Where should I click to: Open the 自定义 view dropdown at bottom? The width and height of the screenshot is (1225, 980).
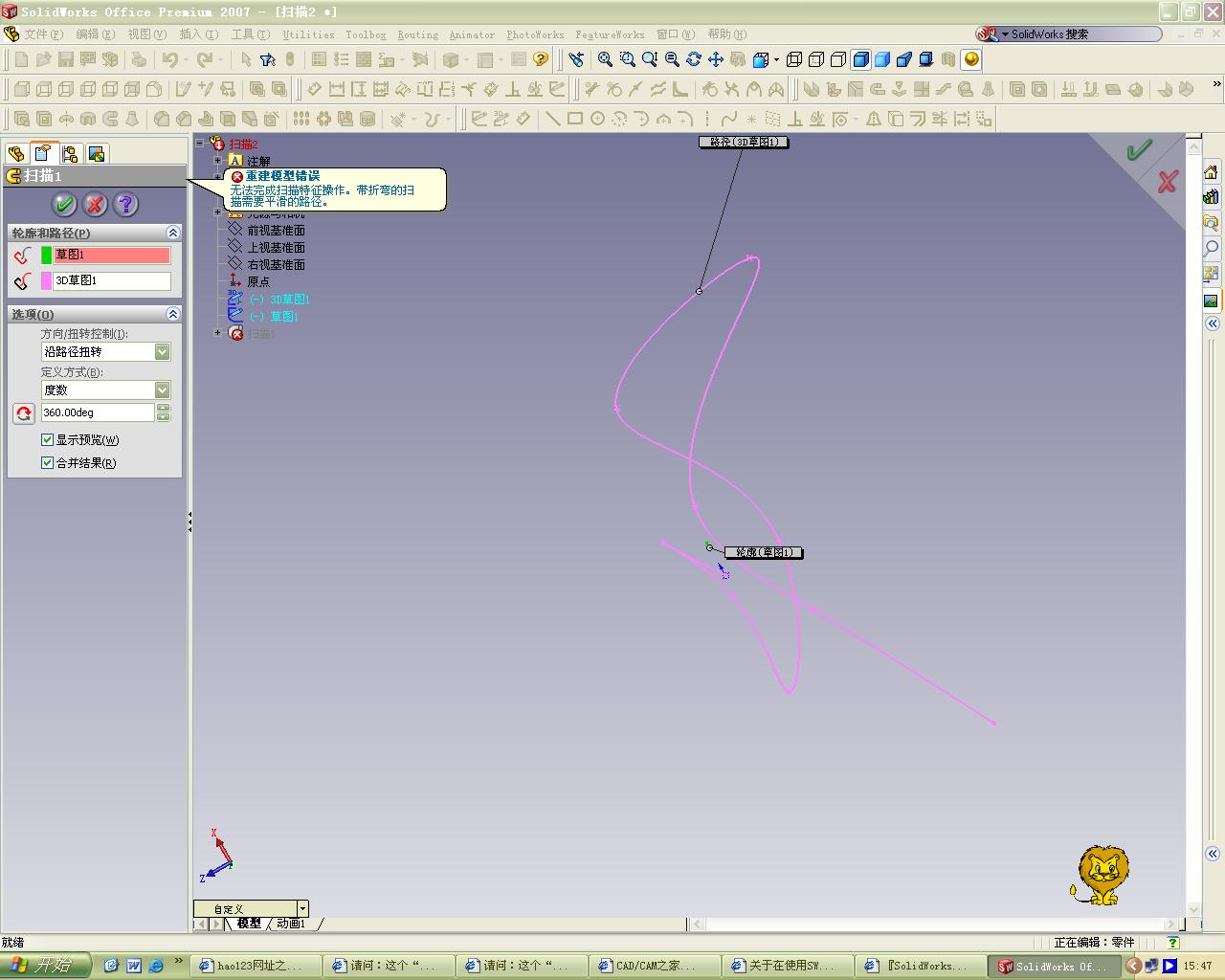pyautogui.click(x=302, y=908)
